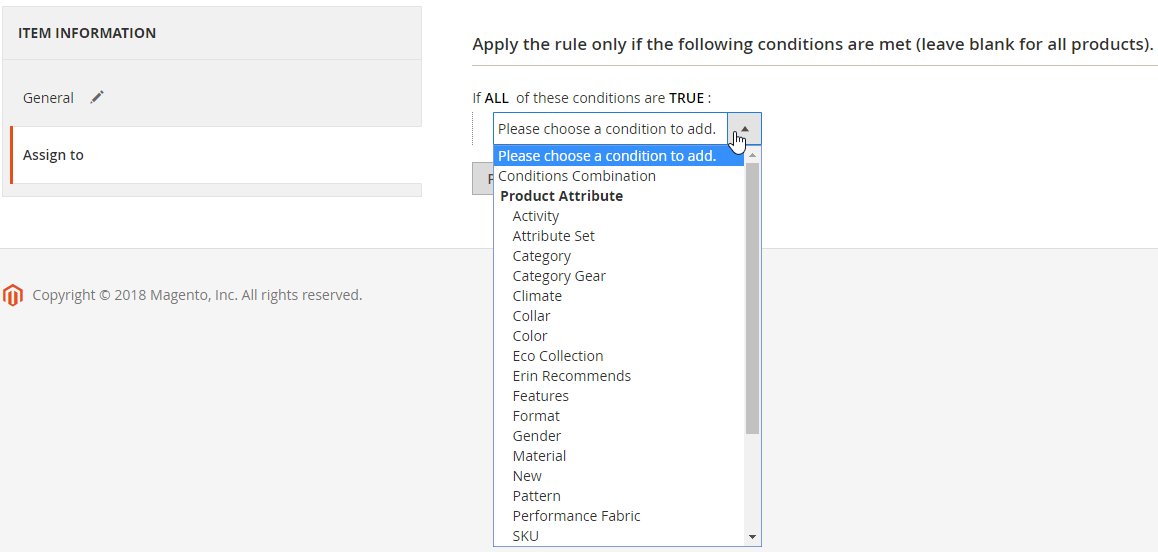The width and height of the screenshot is (1158, 552).
Task: Click the ALL aggregator link
Action: click(496, 98)
